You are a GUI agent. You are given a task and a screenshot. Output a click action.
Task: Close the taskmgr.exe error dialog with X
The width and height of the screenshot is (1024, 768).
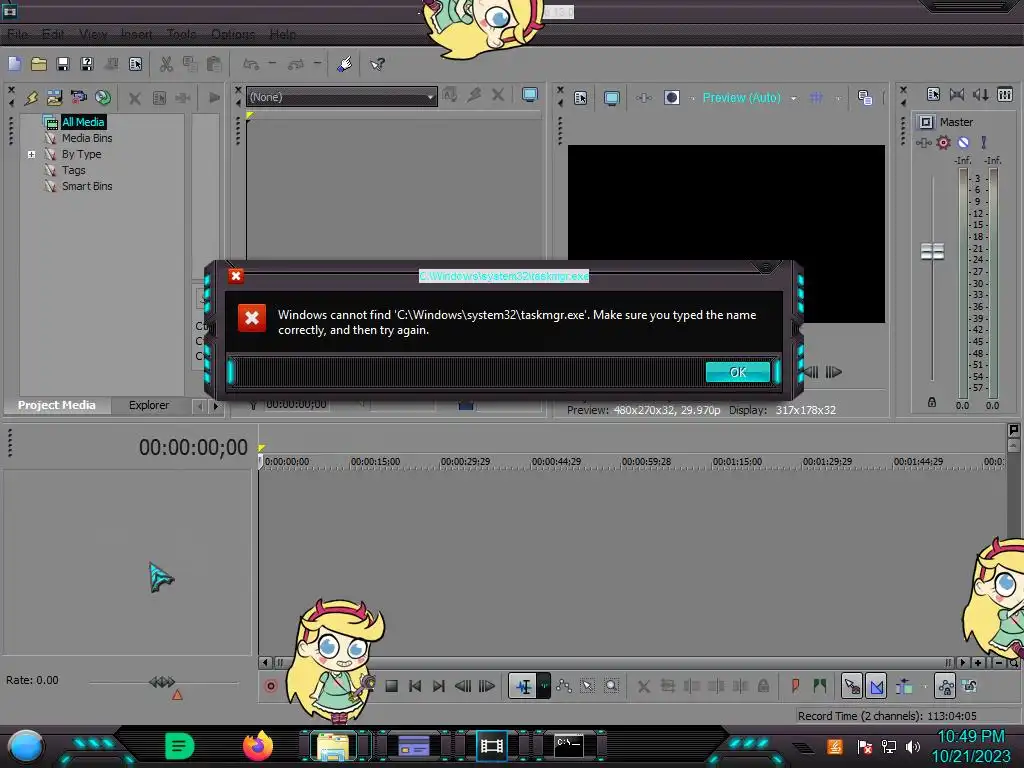pyautogui.click(x=236, y=276)
